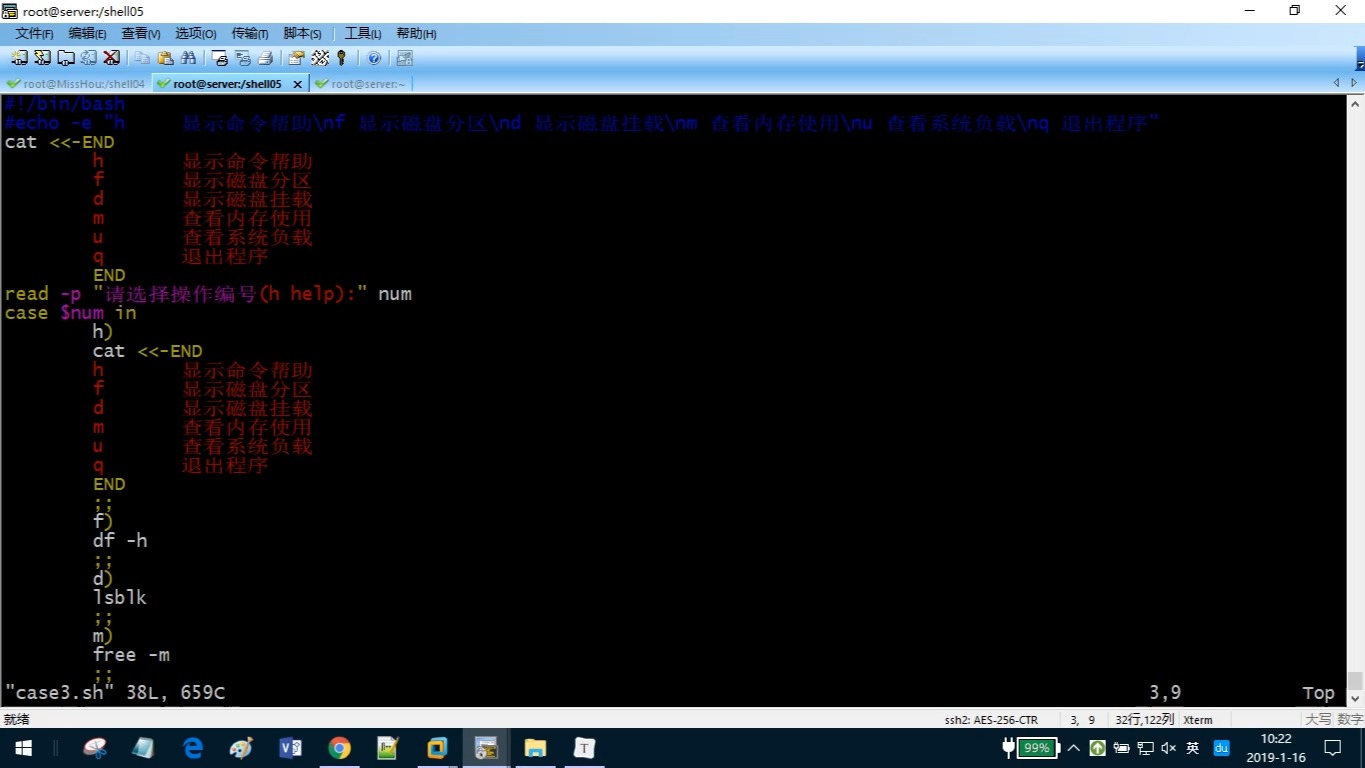Click the 'case $num in' line
This screenshot has width=1365, height=768.
[70, 313]
